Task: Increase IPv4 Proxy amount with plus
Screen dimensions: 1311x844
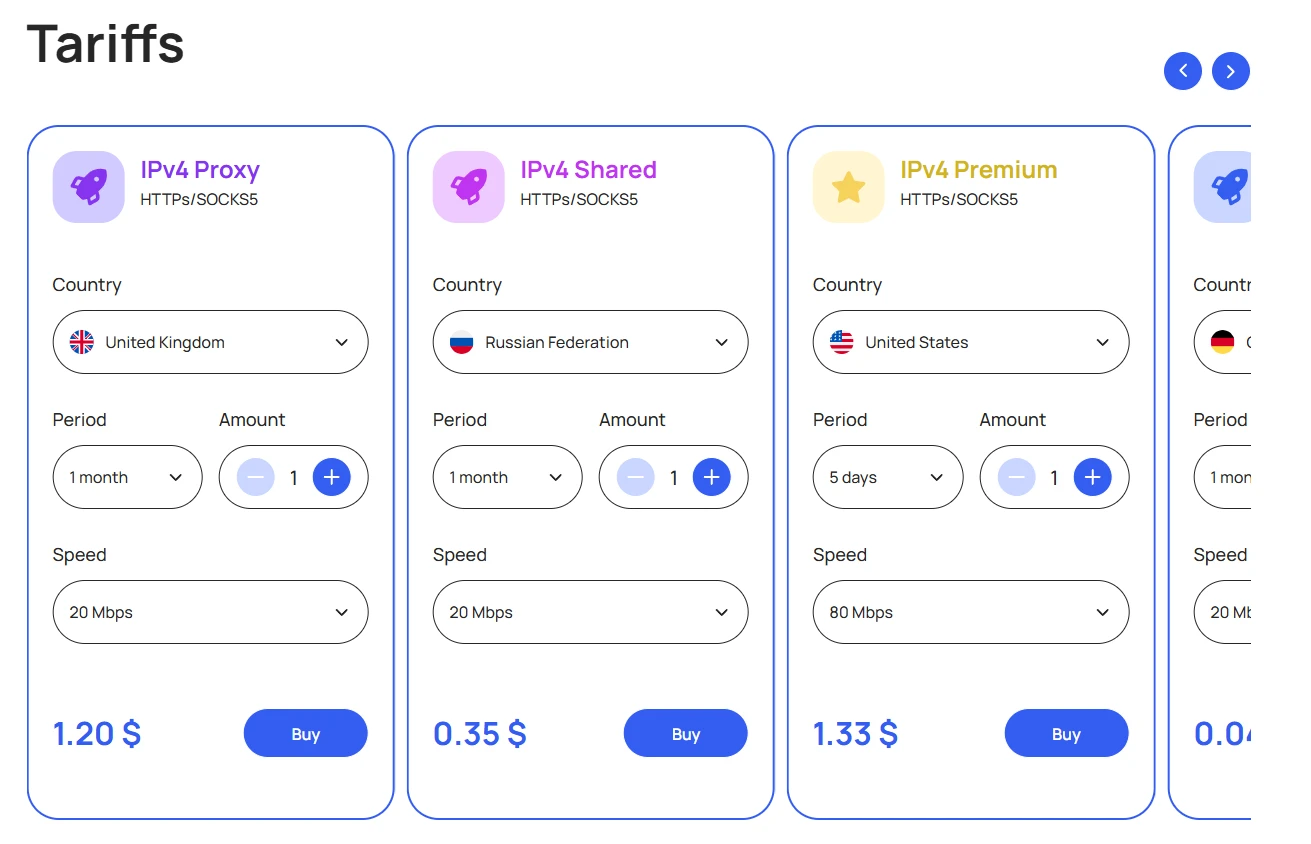Action: click(x=332, y=477)
